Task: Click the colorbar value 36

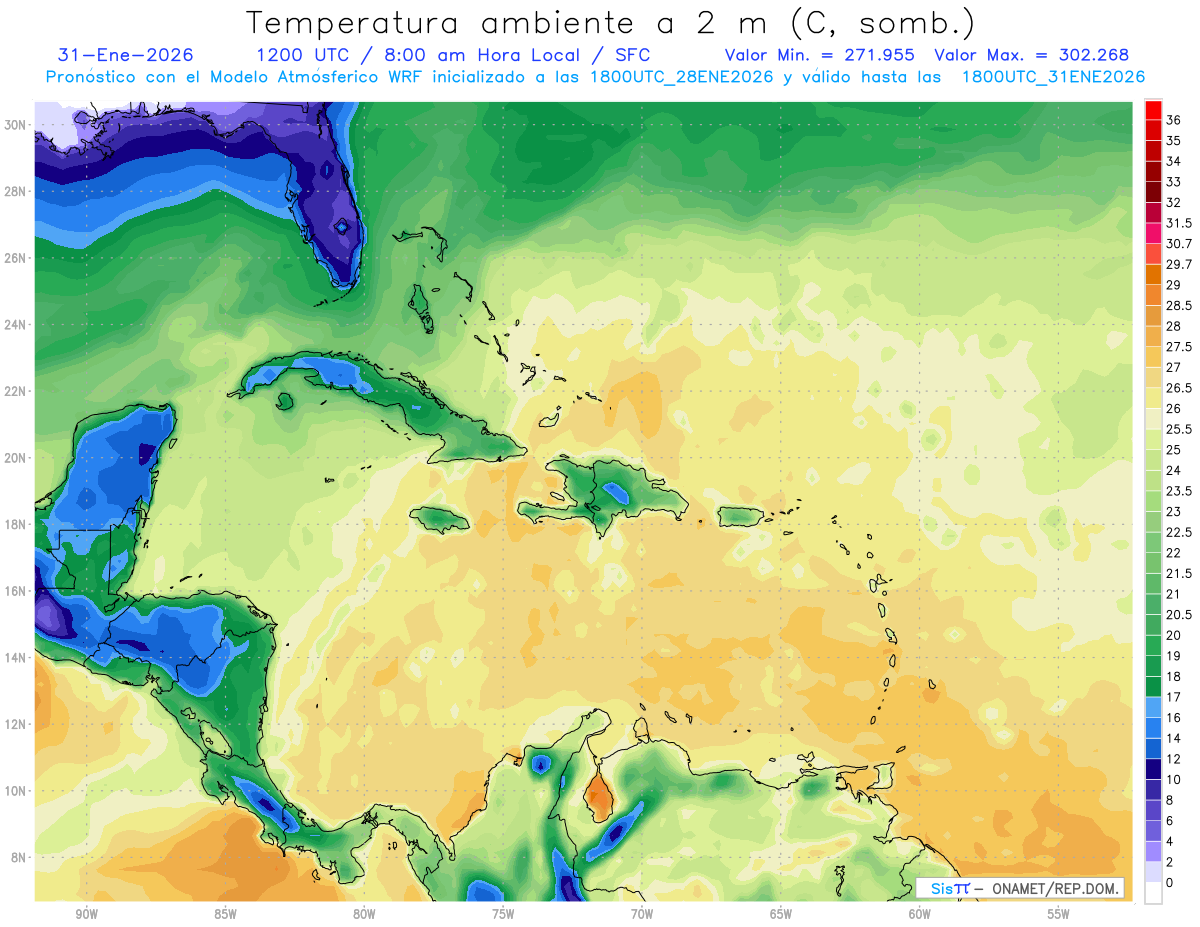Action: [1174, 120]
